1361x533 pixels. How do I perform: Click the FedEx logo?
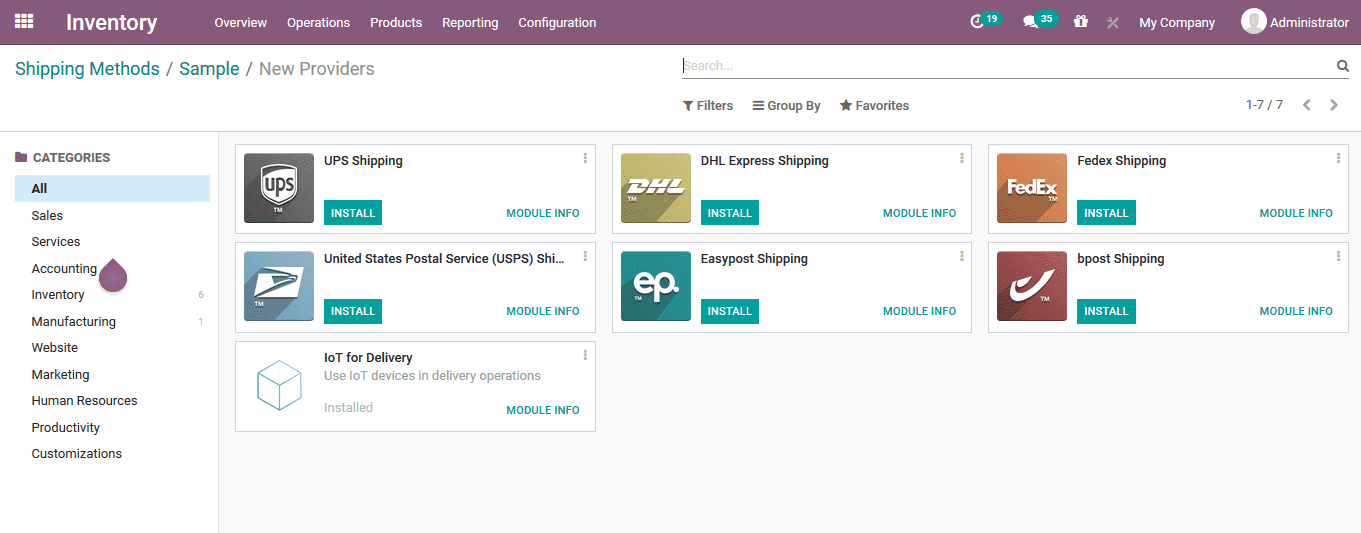point(1032,188)
